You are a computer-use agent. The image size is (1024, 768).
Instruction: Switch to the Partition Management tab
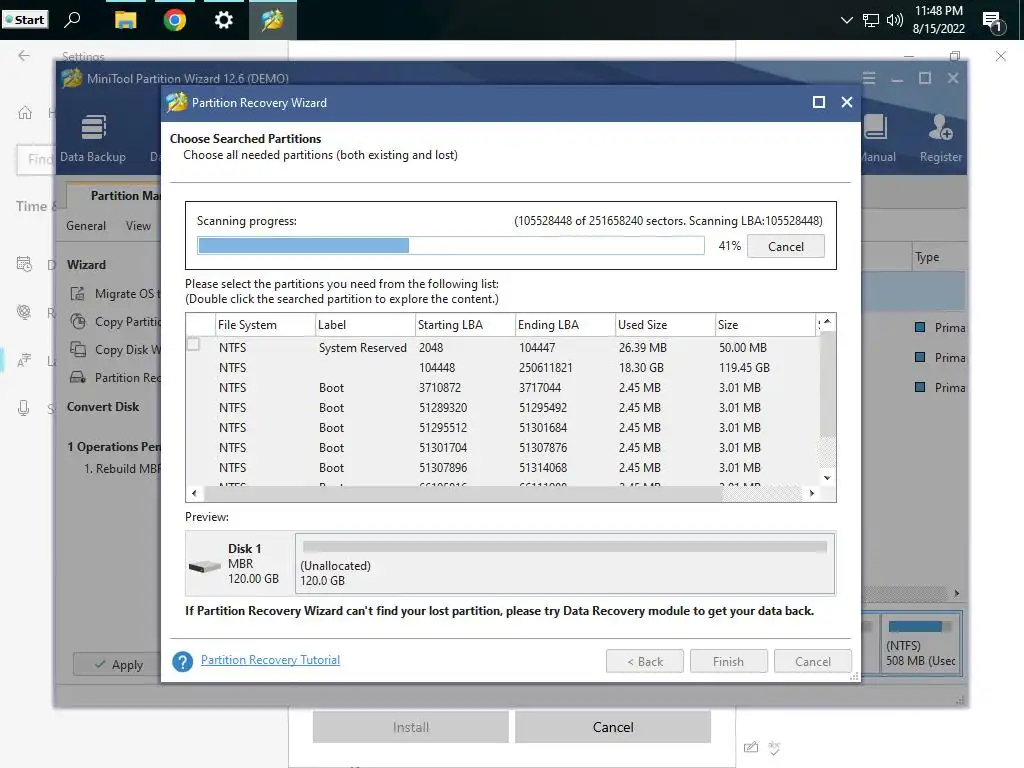(115, 196)
